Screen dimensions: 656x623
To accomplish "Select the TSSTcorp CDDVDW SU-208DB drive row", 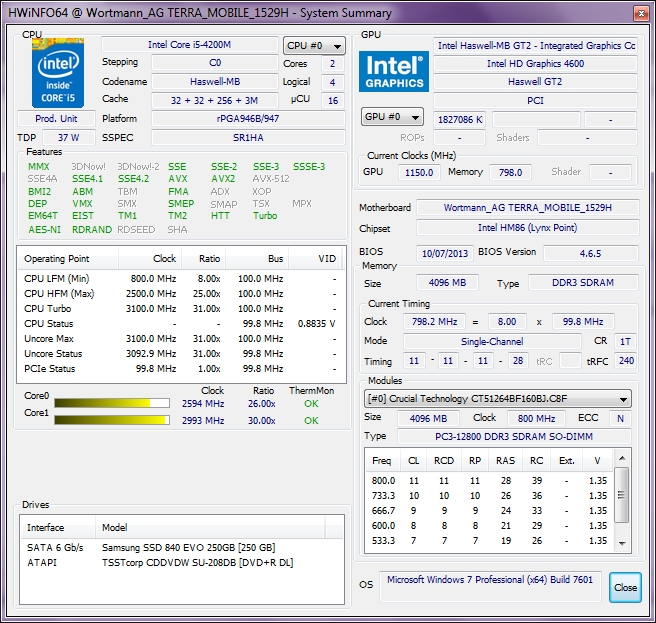I will [x=182, y=562].
